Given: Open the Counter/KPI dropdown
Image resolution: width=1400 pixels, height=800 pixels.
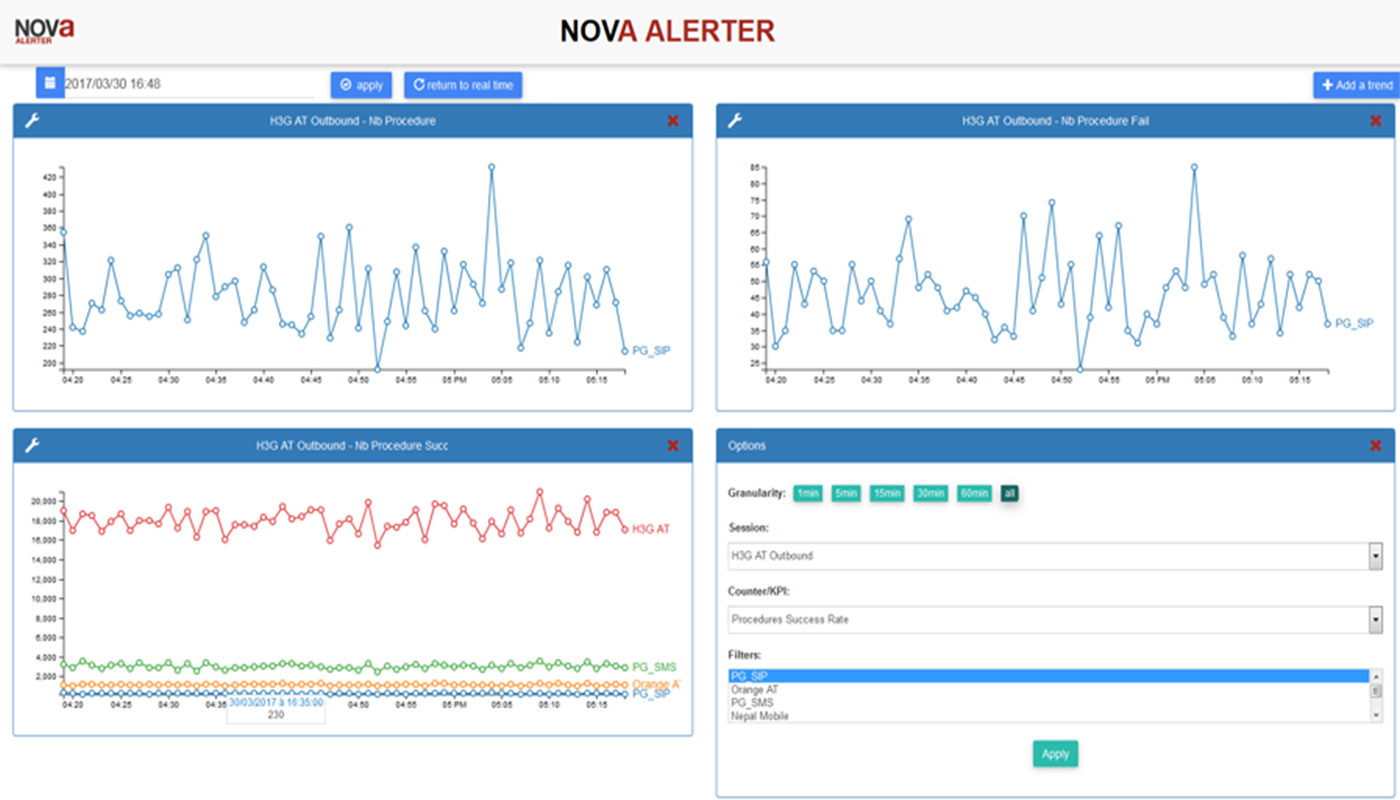Looking at the screenshot, I should click(1055, 619).
